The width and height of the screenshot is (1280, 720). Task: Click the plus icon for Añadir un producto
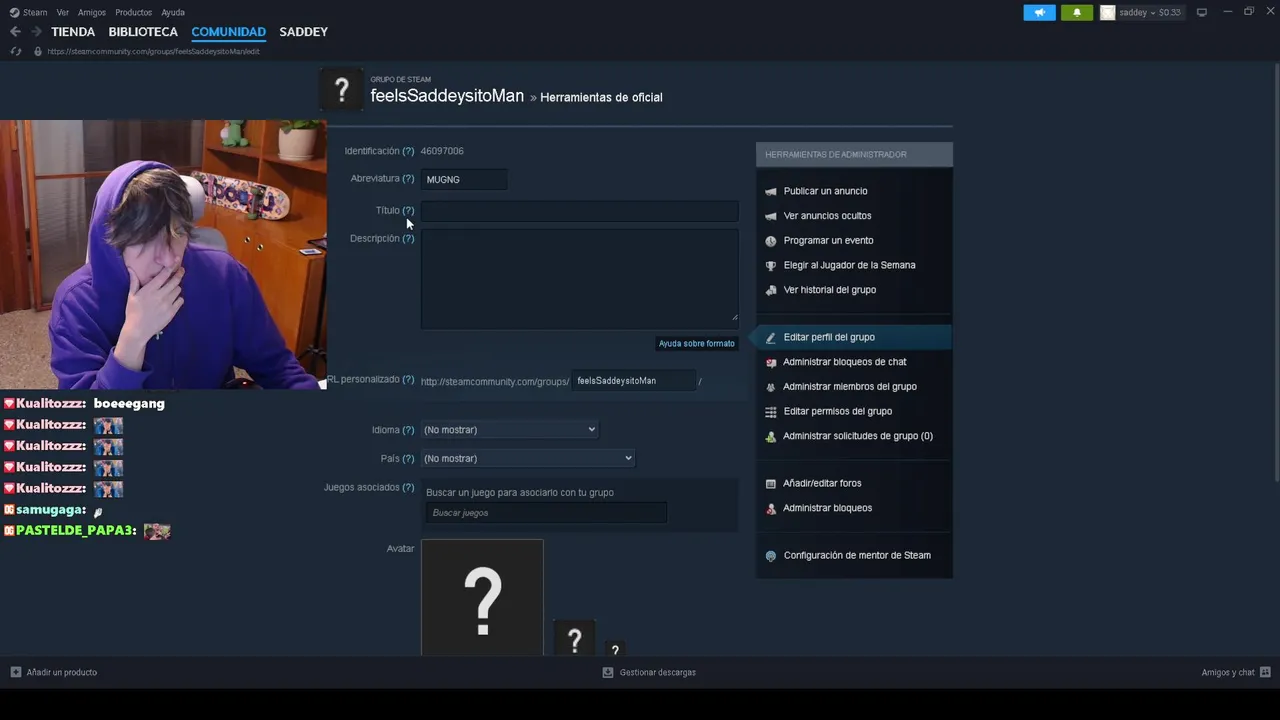pyautogui.click(x=16, y=672)
